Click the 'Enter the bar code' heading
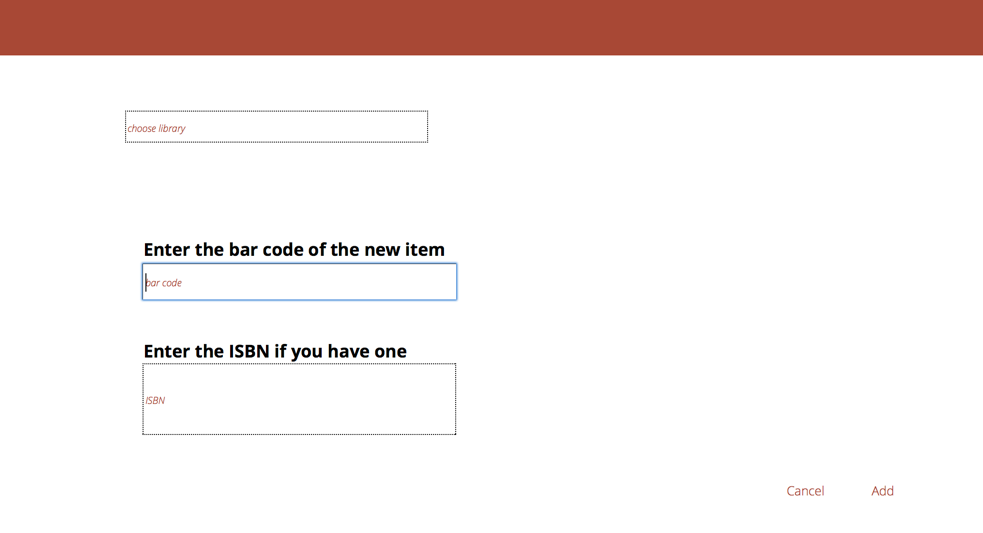This screenshot has width=983, height=533. 293,249
